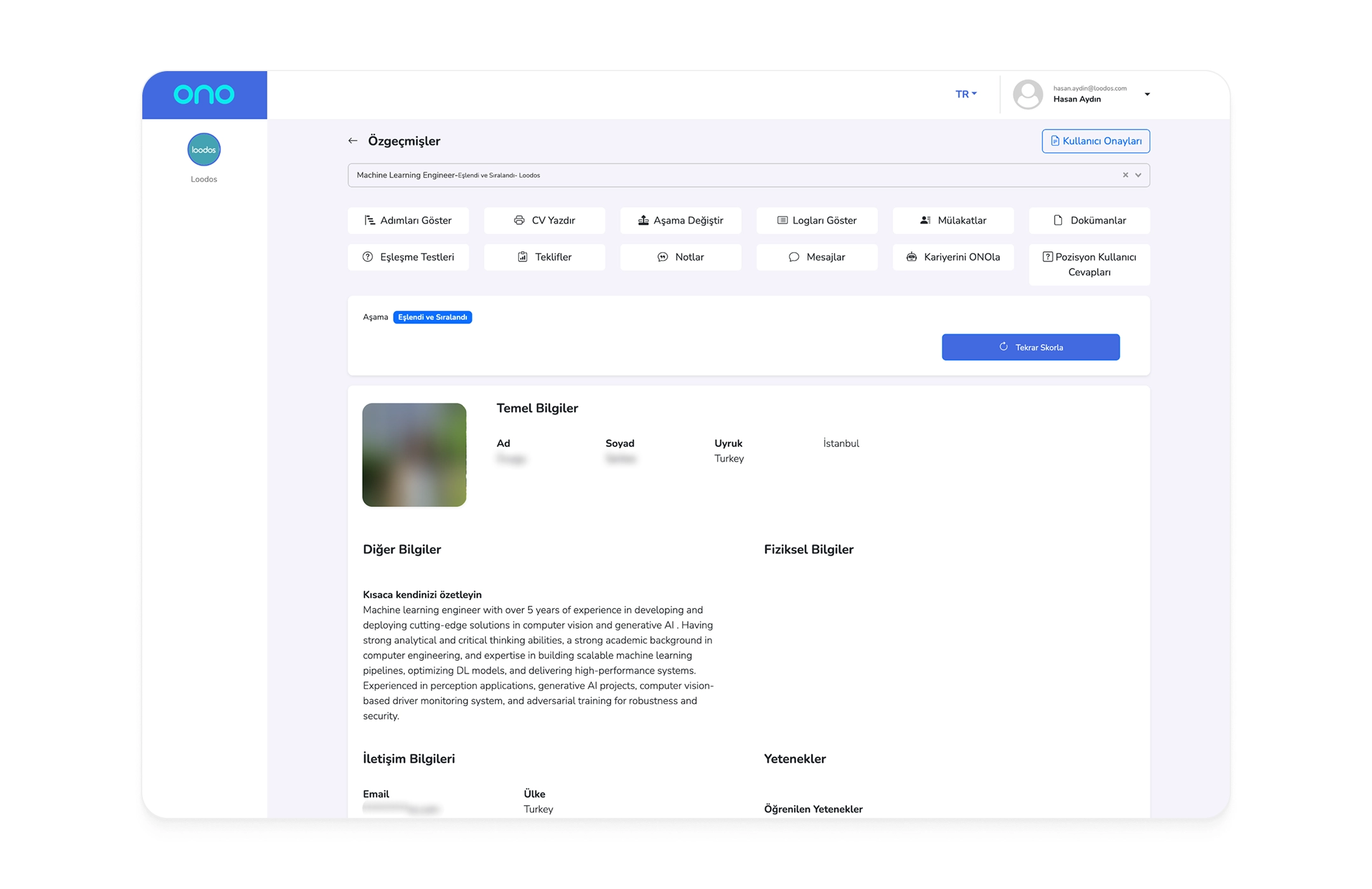Open Aşama Değiştir stage change
This screenshot has height=889, width=1372.
pos(680,220)
